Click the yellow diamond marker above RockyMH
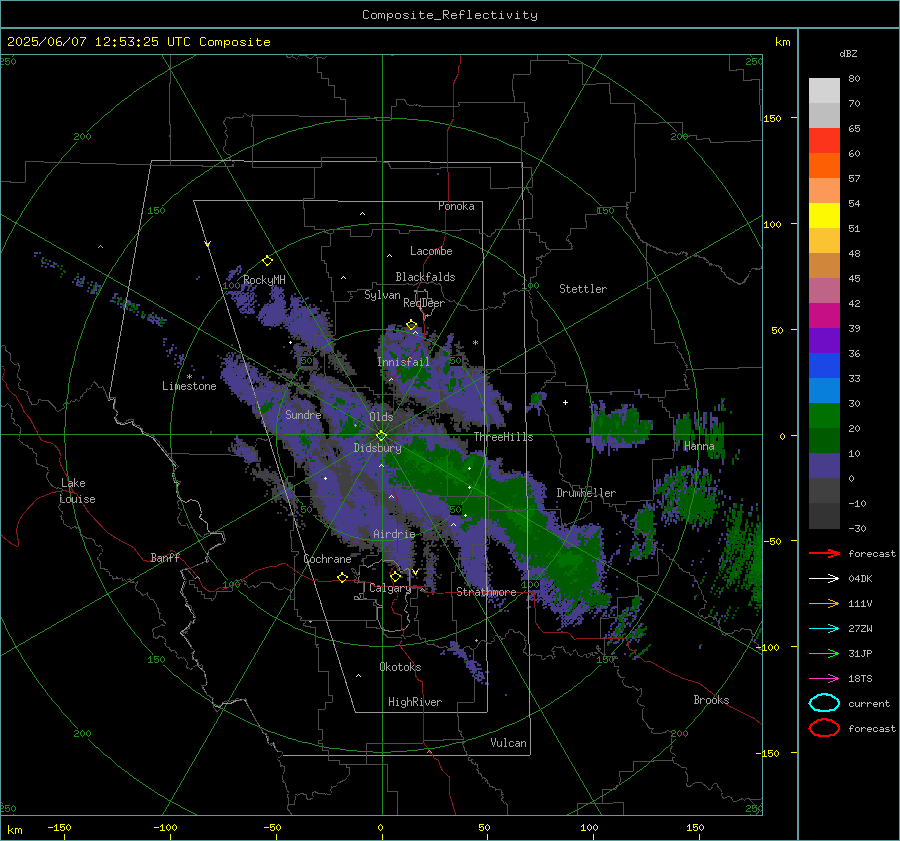900x841 pixels. pyautogui.click(x=267, y=261)
